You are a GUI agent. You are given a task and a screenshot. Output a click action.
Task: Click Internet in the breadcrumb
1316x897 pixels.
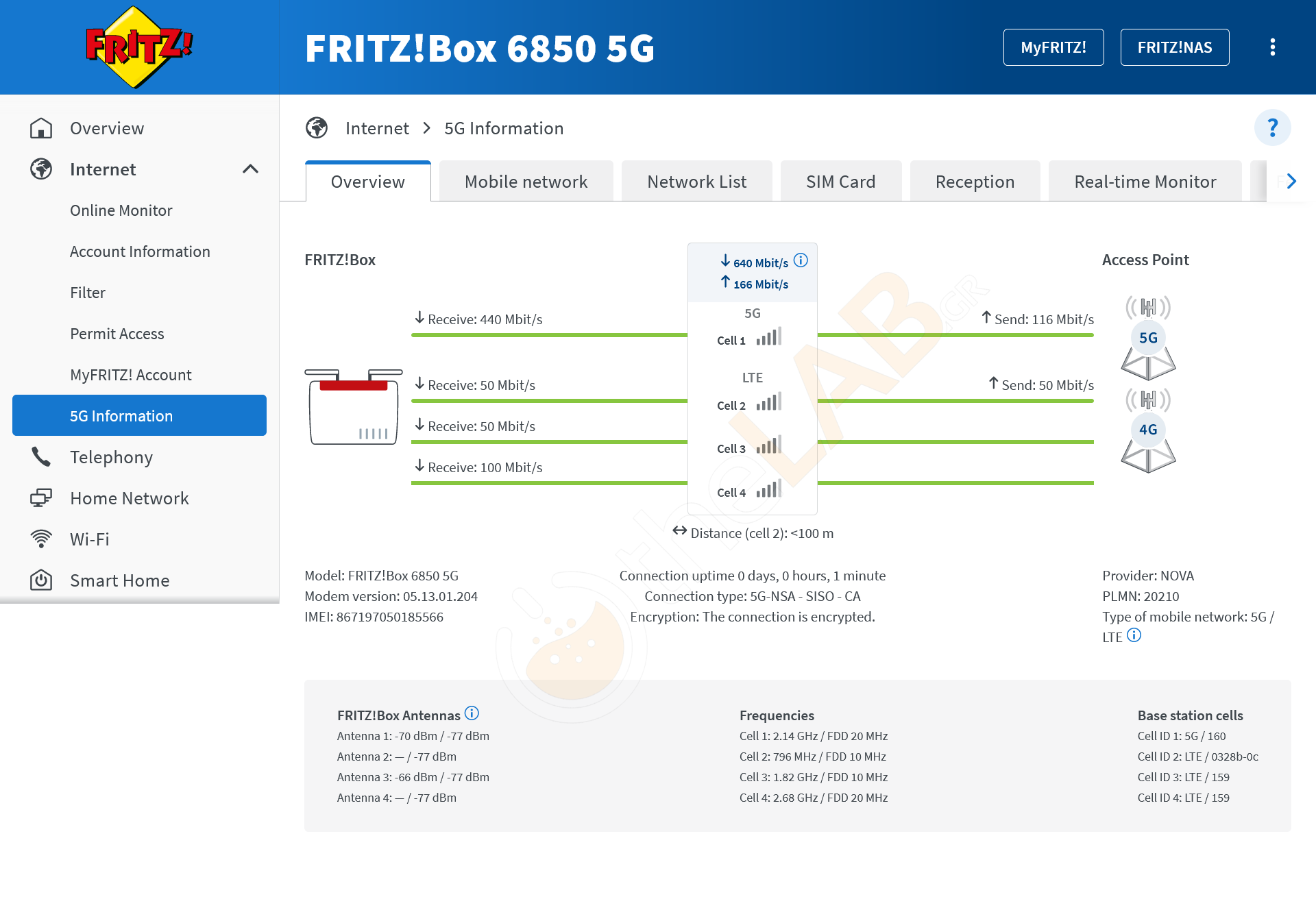(377, 128)
